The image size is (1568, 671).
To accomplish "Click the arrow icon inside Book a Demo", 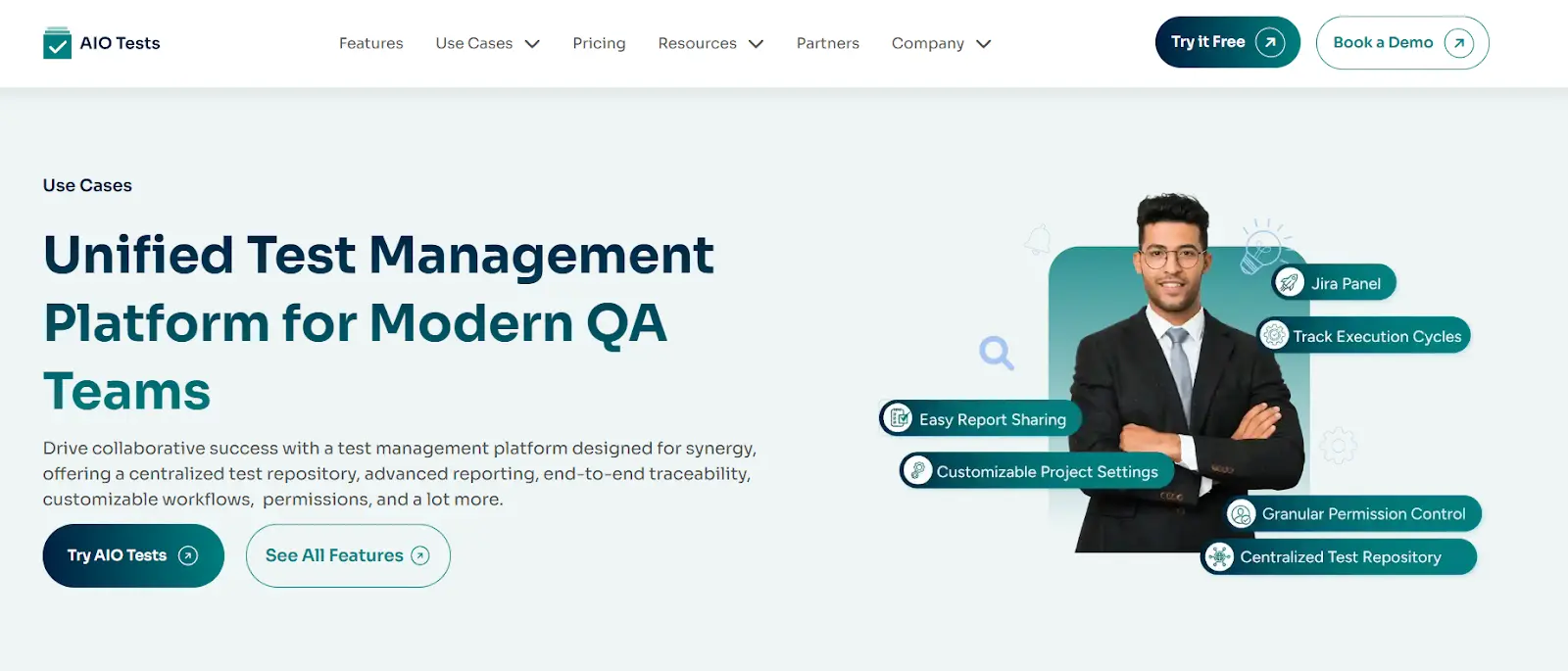I will 1458,42.
